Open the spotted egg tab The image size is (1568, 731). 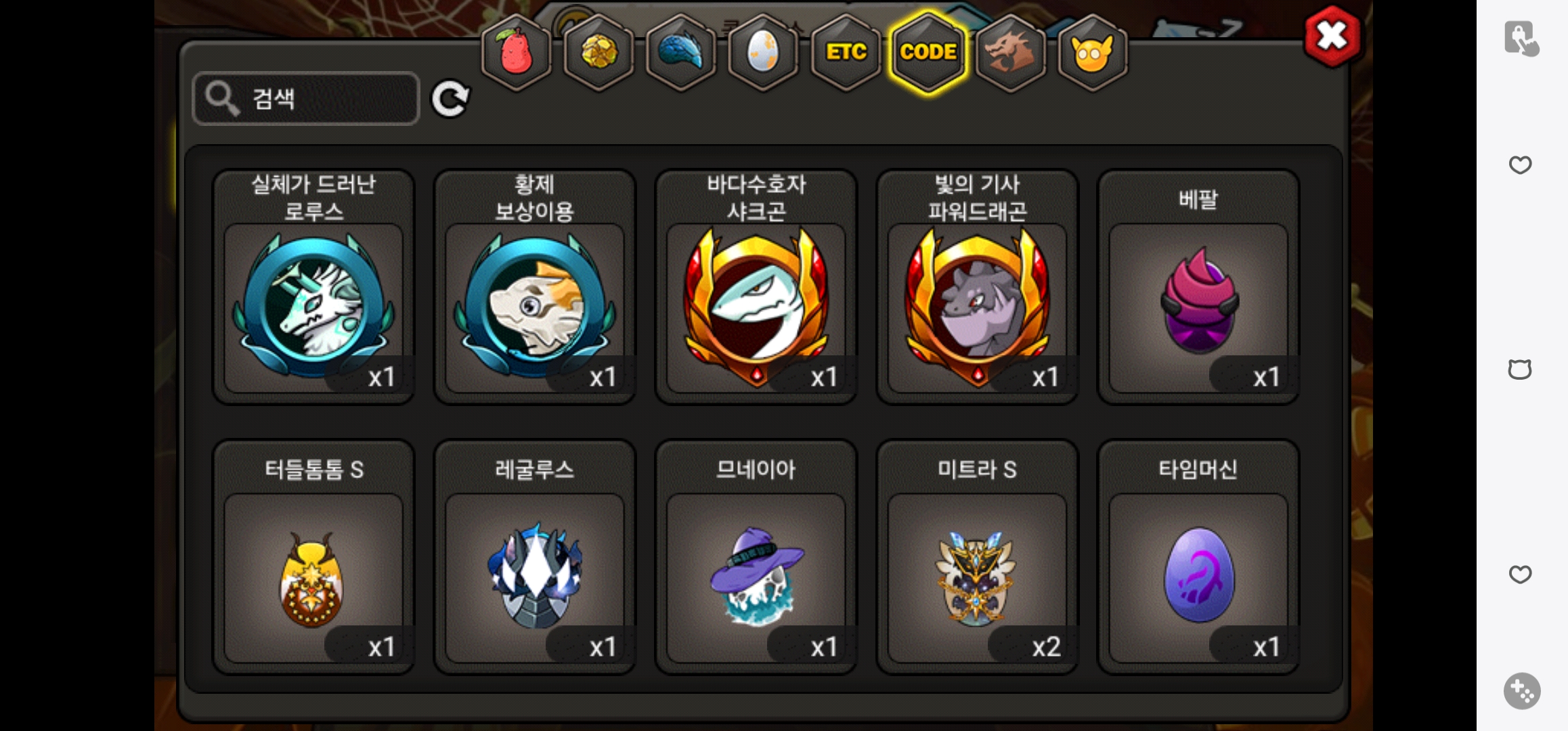pos(763,52)
